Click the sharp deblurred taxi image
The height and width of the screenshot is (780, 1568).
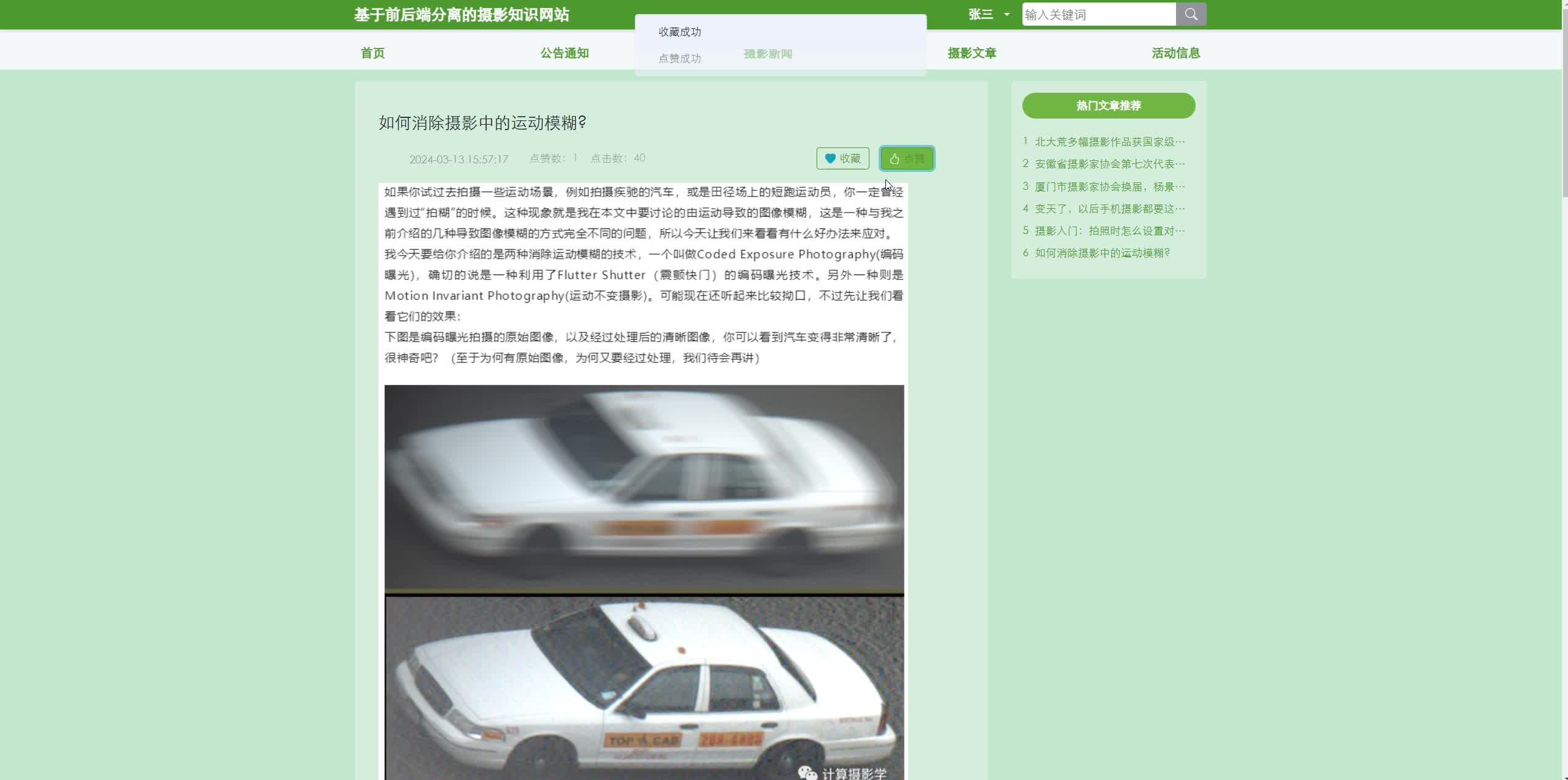pyautogui.click(x=644, y=688)
